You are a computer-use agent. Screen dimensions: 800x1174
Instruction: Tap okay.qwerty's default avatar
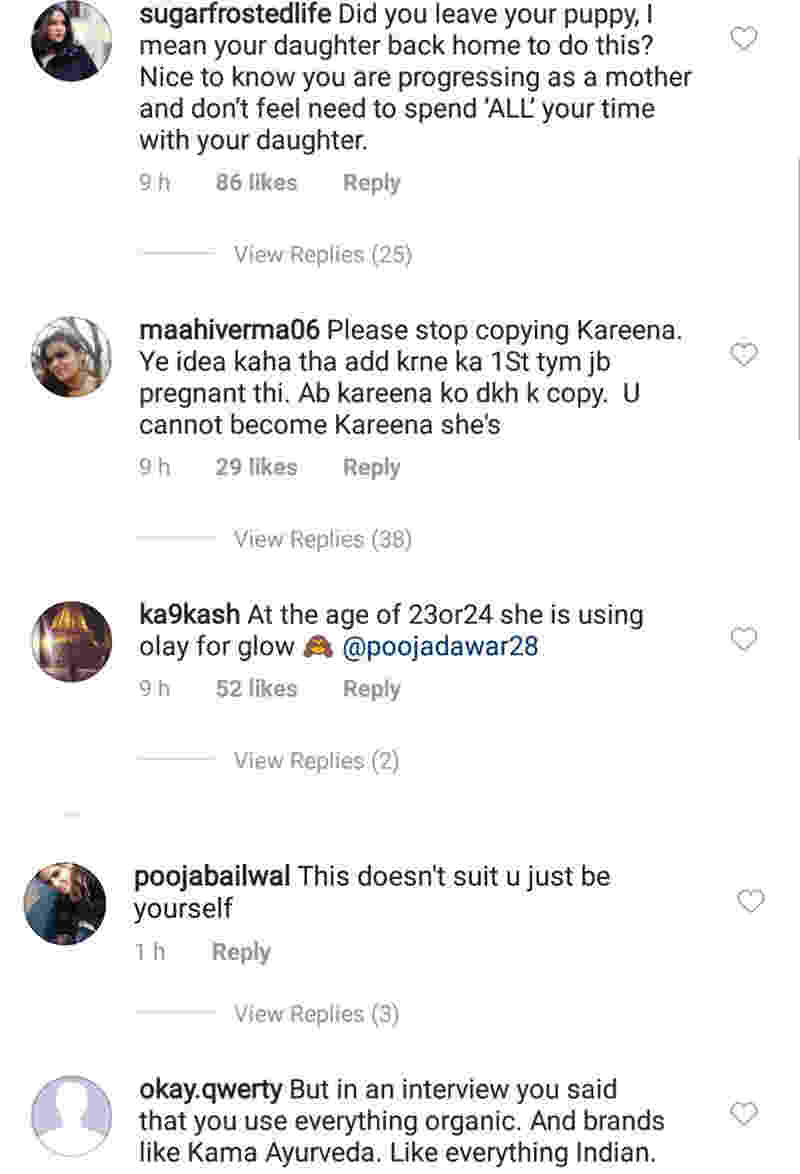tap(70, 1116)
